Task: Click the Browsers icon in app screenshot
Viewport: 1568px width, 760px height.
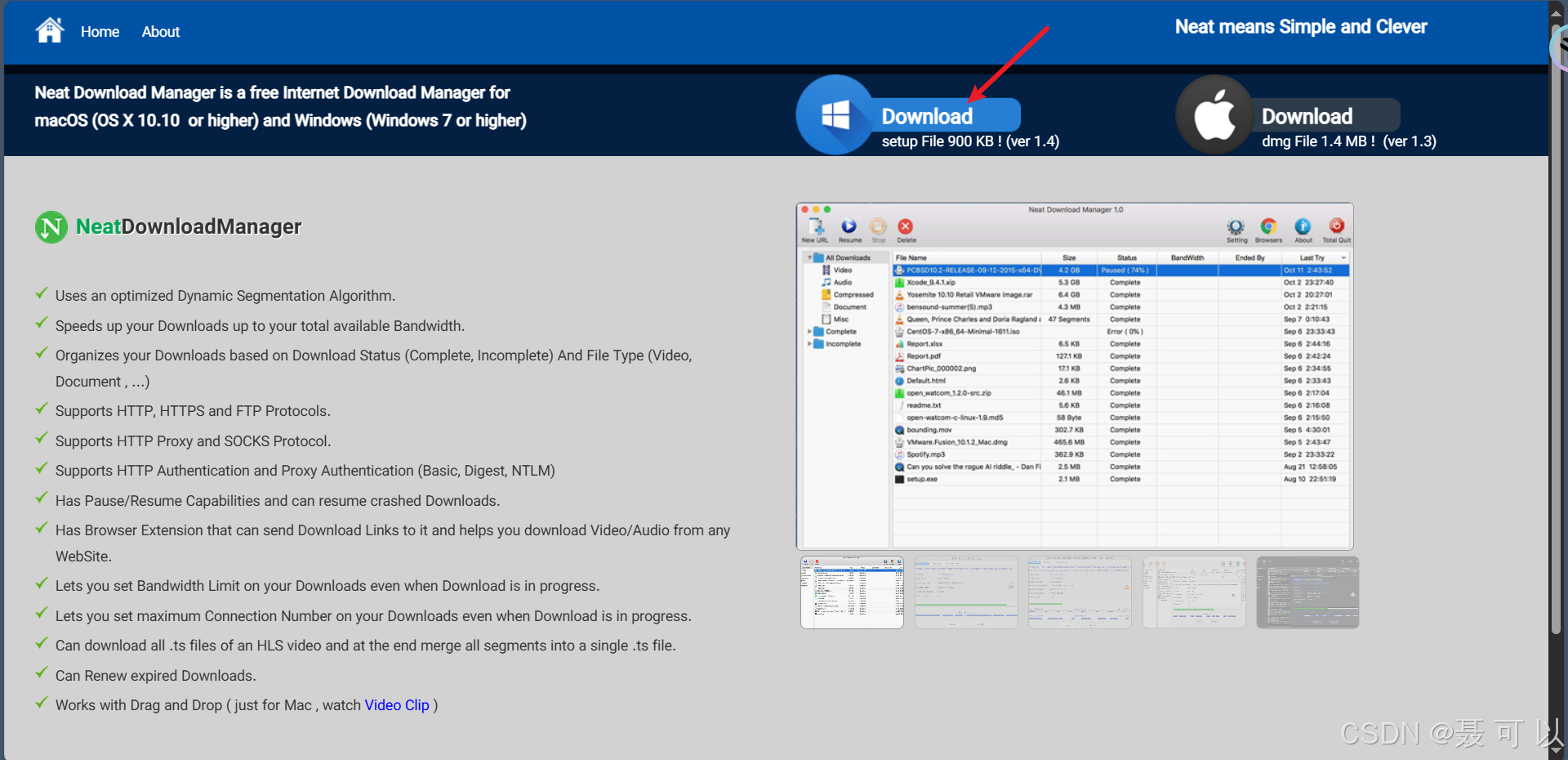Action: point(1268,230)
